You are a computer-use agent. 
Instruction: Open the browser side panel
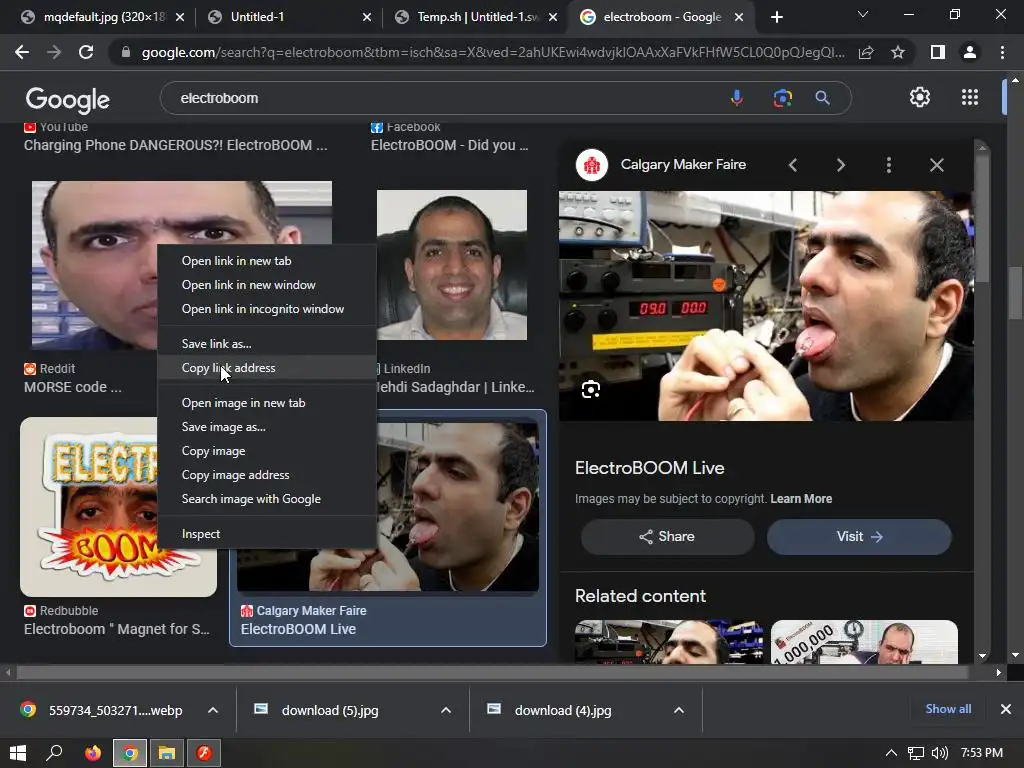point(938,52)
